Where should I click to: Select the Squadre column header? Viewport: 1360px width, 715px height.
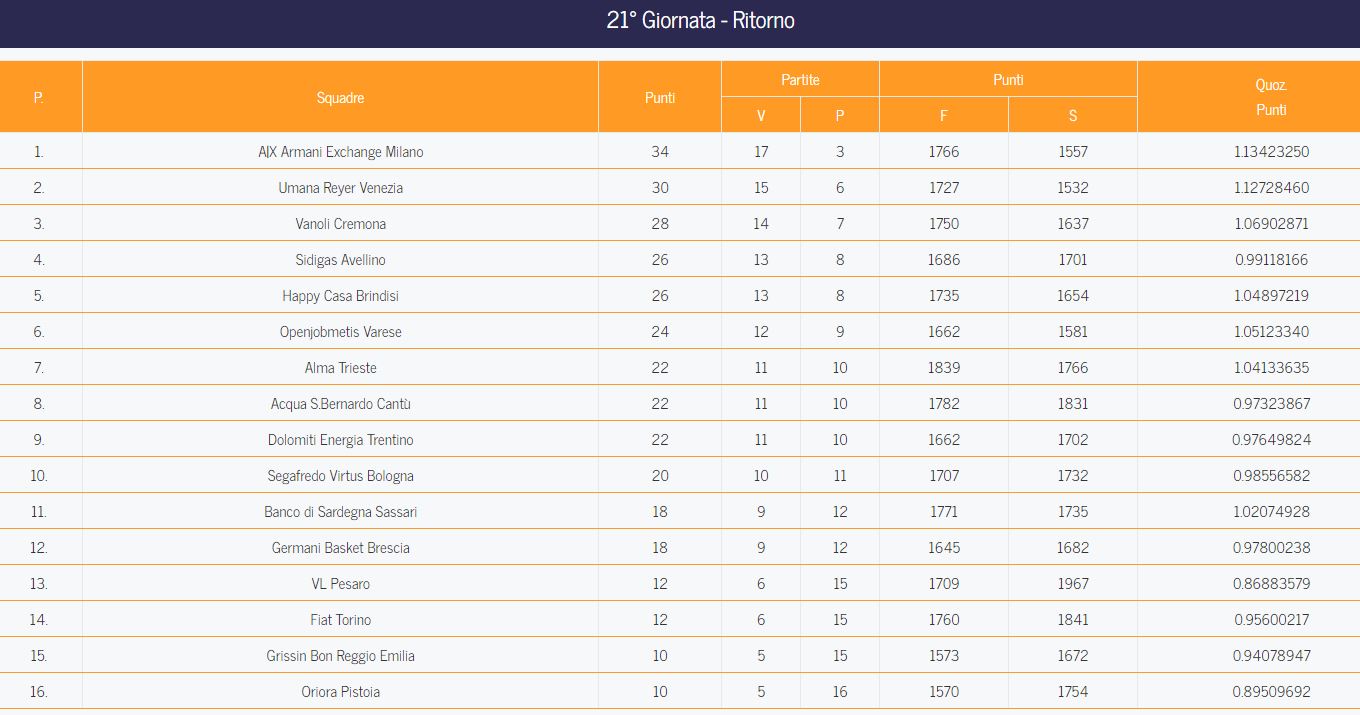340,97
